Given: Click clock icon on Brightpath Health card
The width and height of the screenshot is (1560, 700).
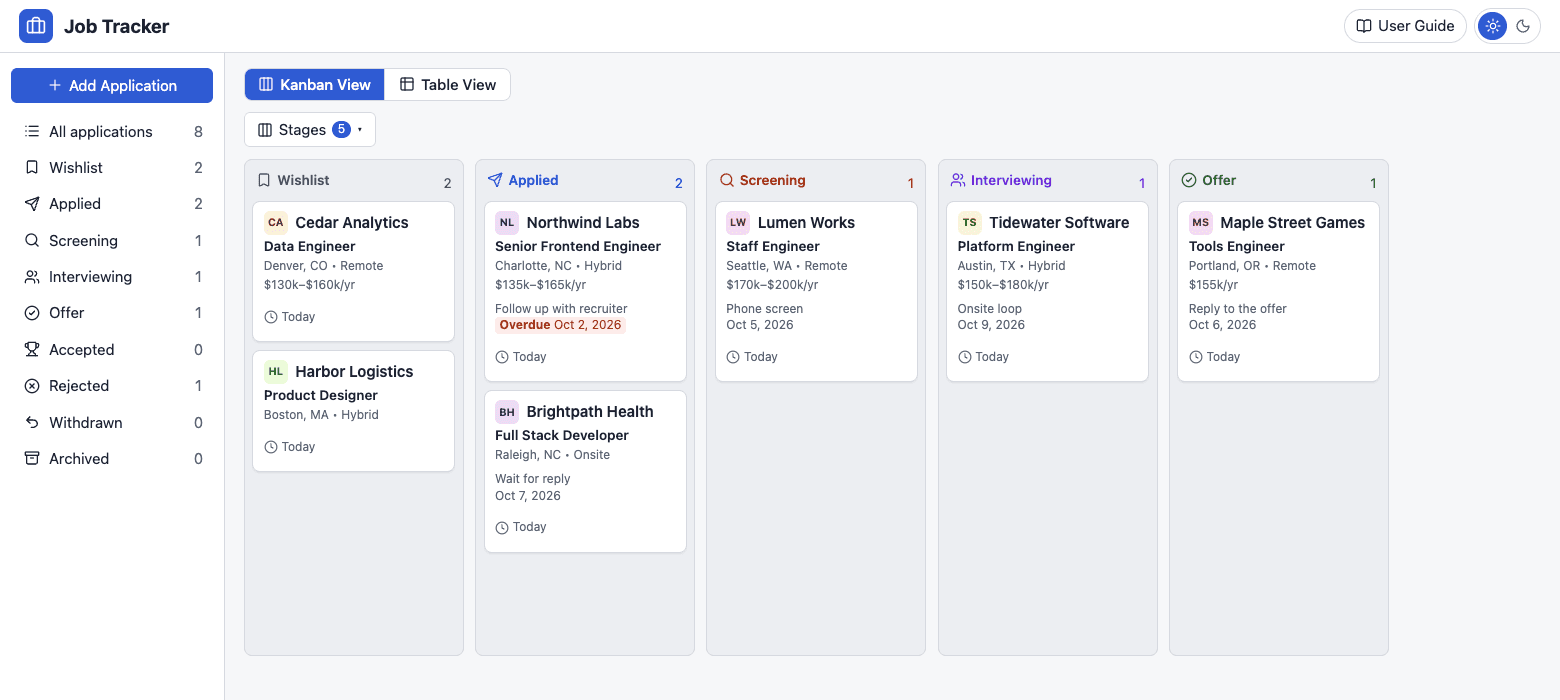Looking at the screenshot, I should click(502, 527).
